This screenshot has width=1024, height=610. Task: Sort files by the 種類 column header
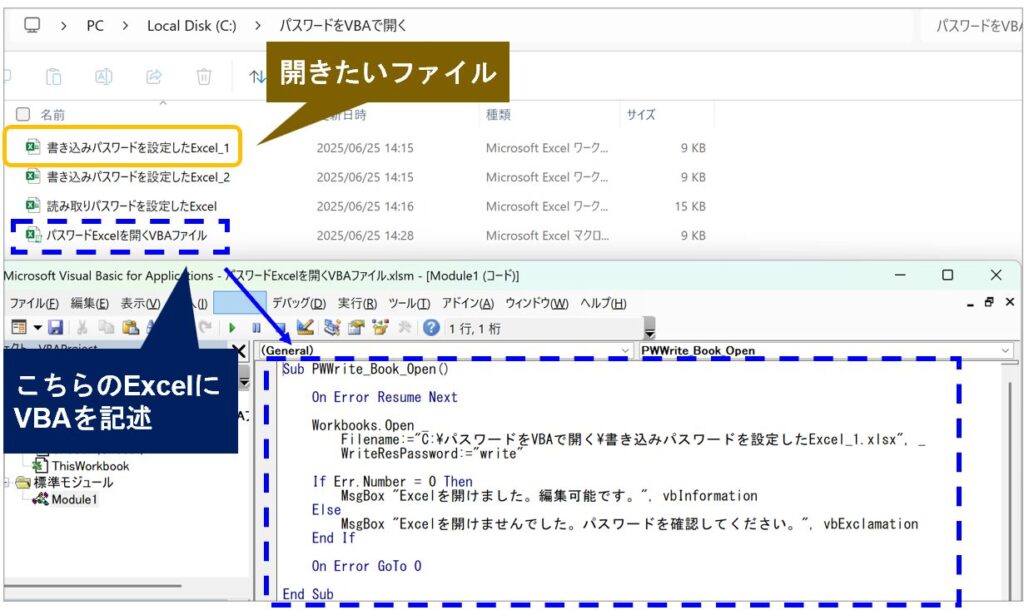coord(498,115)
